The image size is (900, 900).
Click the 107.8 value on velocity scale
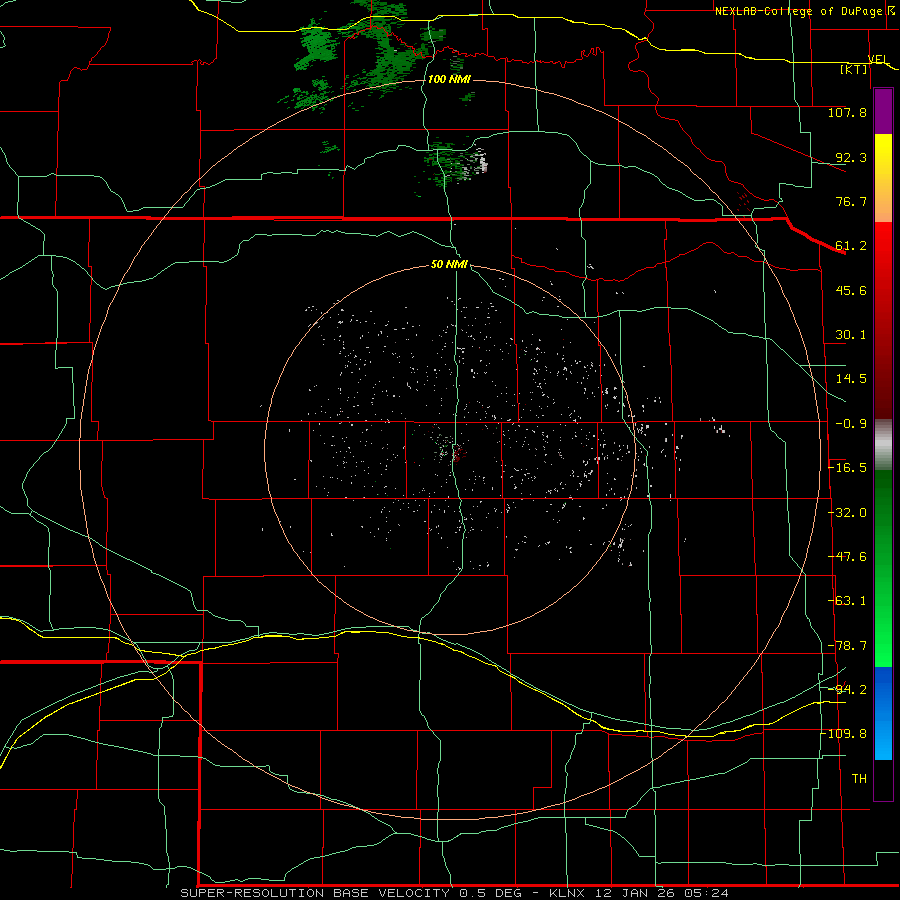847,112
